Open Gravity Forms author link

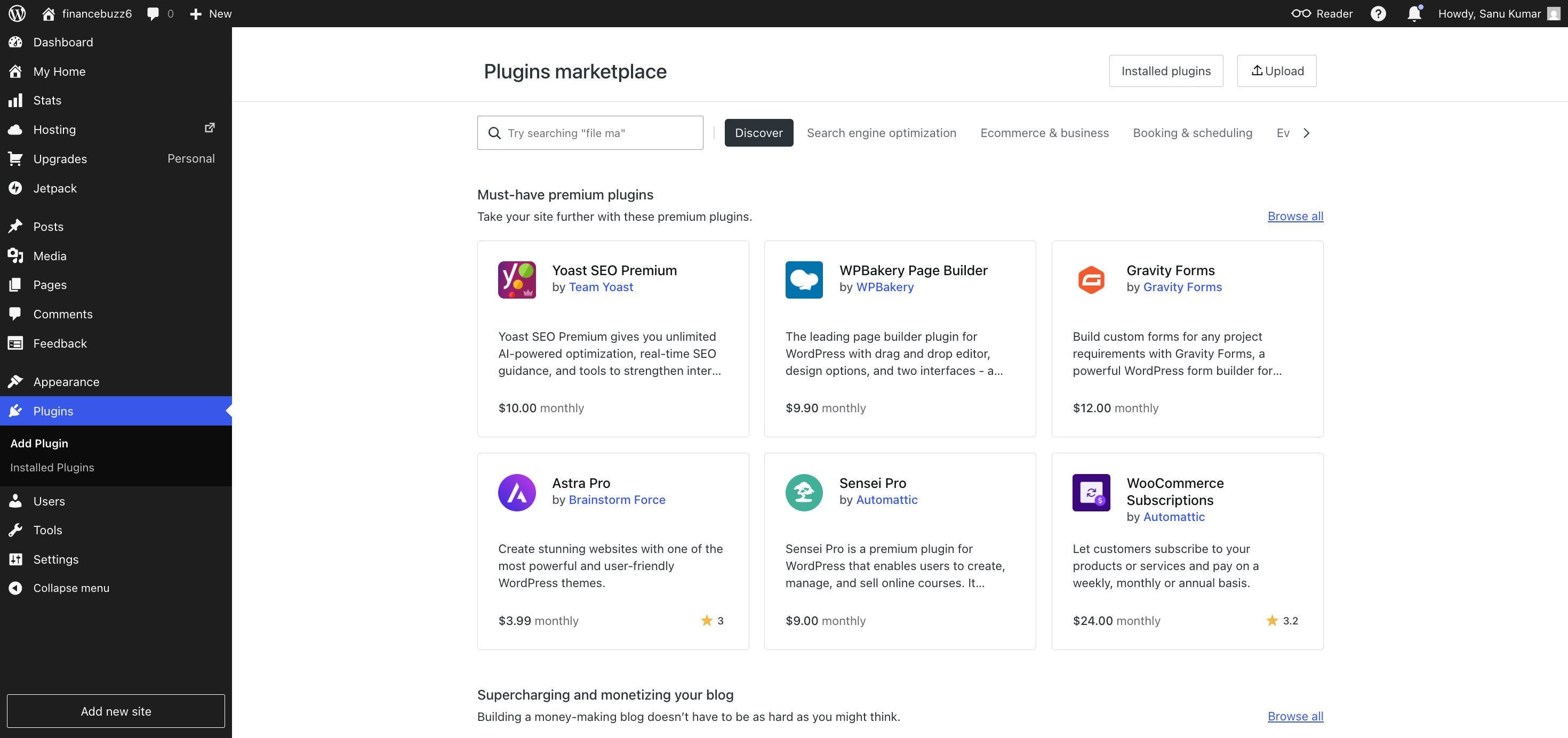point(1182,286)
